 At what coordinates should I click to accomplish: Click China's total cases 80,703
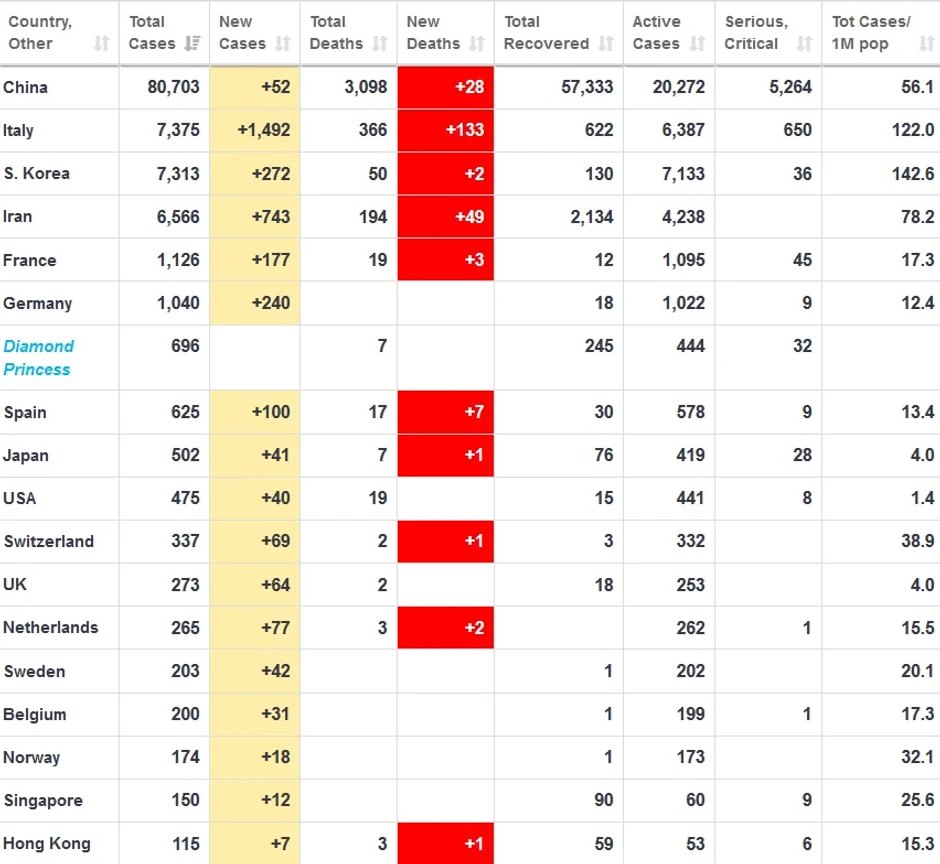pos(173,87)
